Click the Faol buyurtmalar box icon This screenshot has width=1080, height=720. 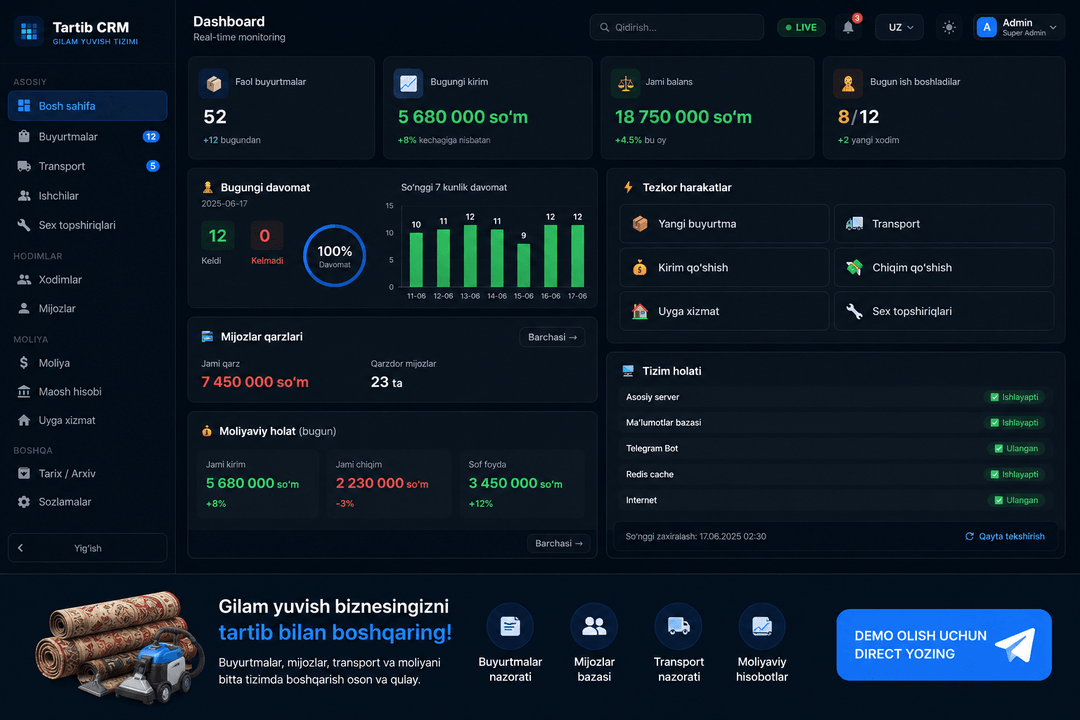click(x=214, y=83)
